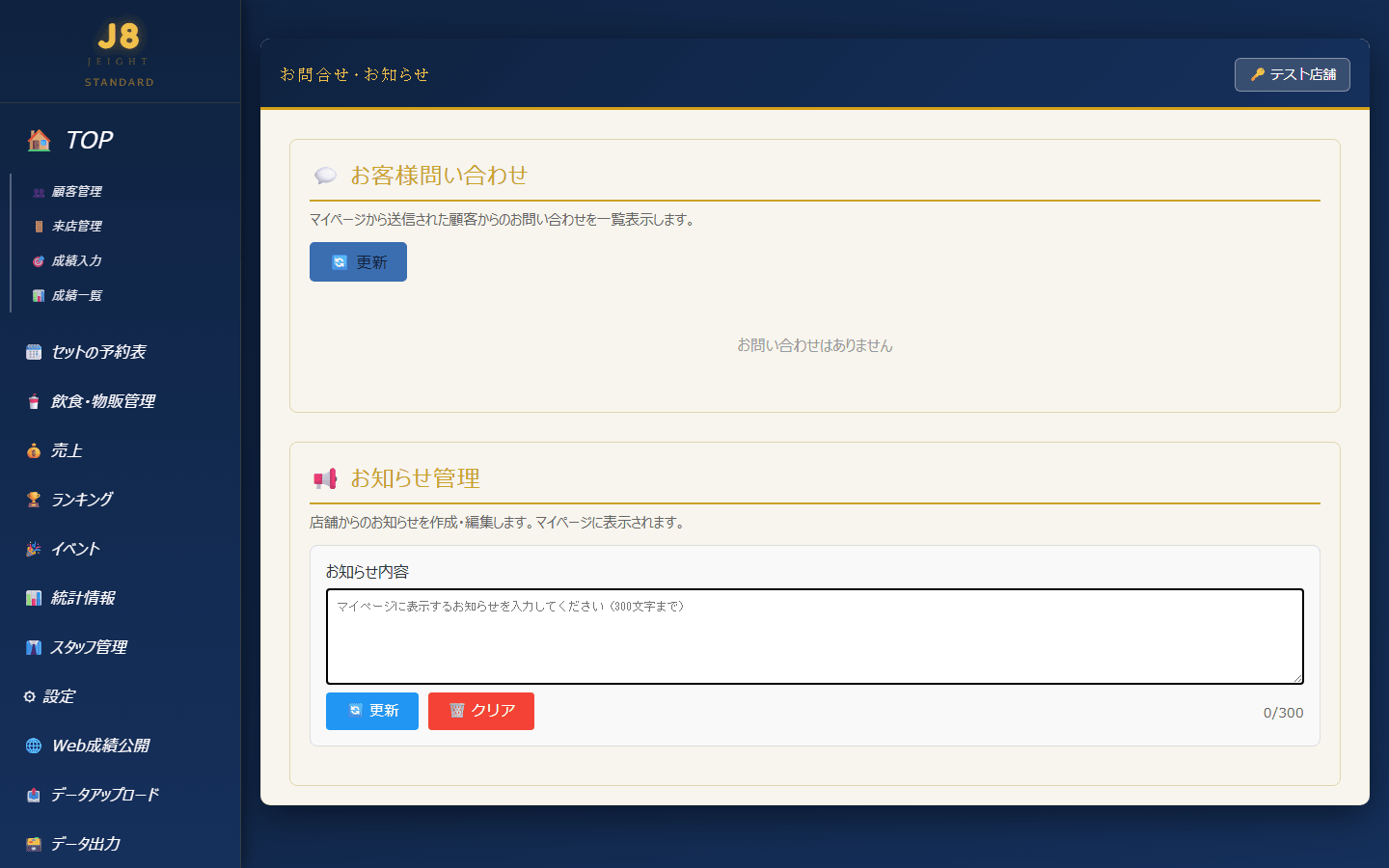
Task: Focus the お知らせ内容 text area
Action: click(815, 637)
